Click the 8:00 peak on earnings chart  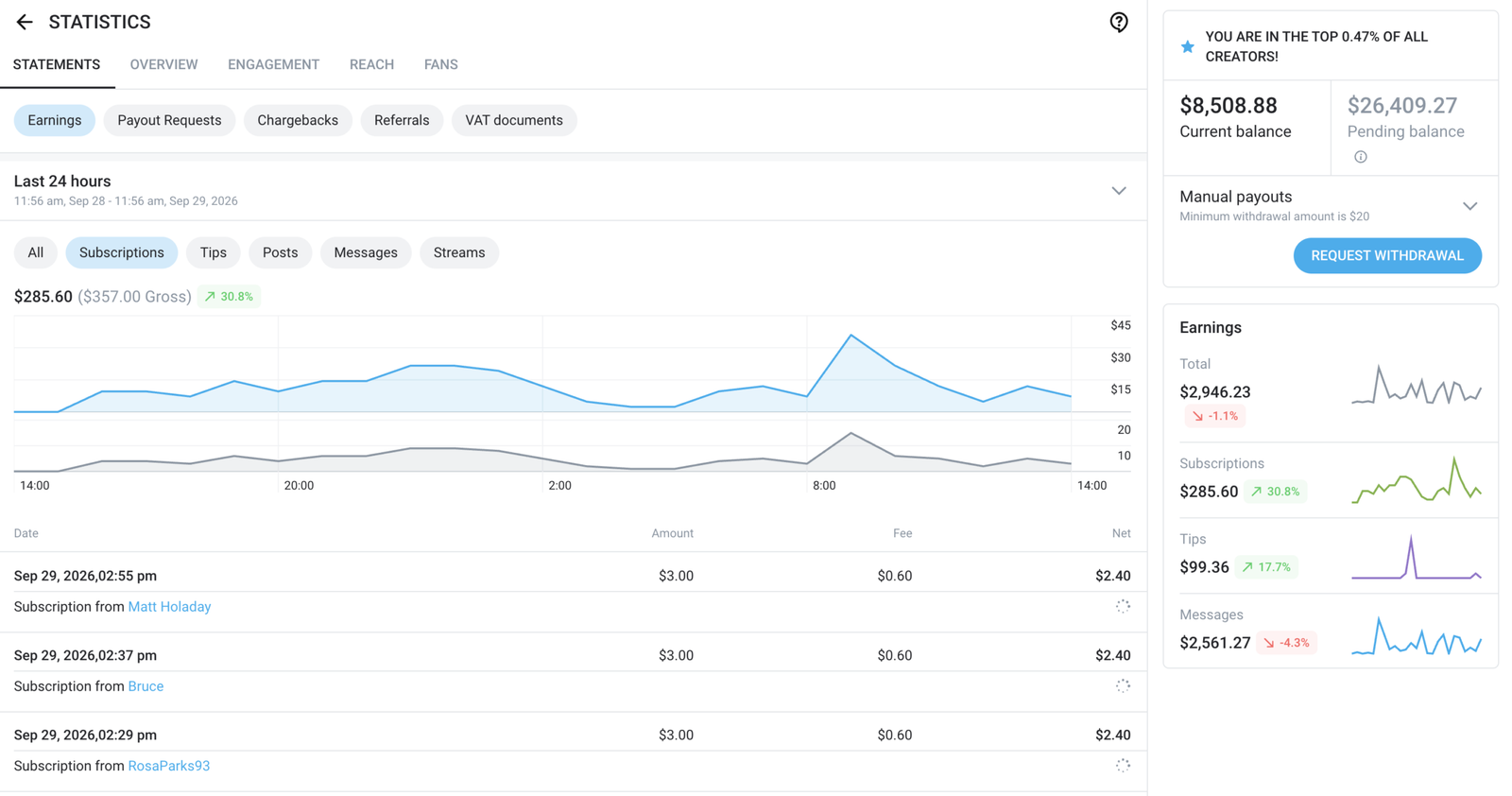[x=851, y=336]
